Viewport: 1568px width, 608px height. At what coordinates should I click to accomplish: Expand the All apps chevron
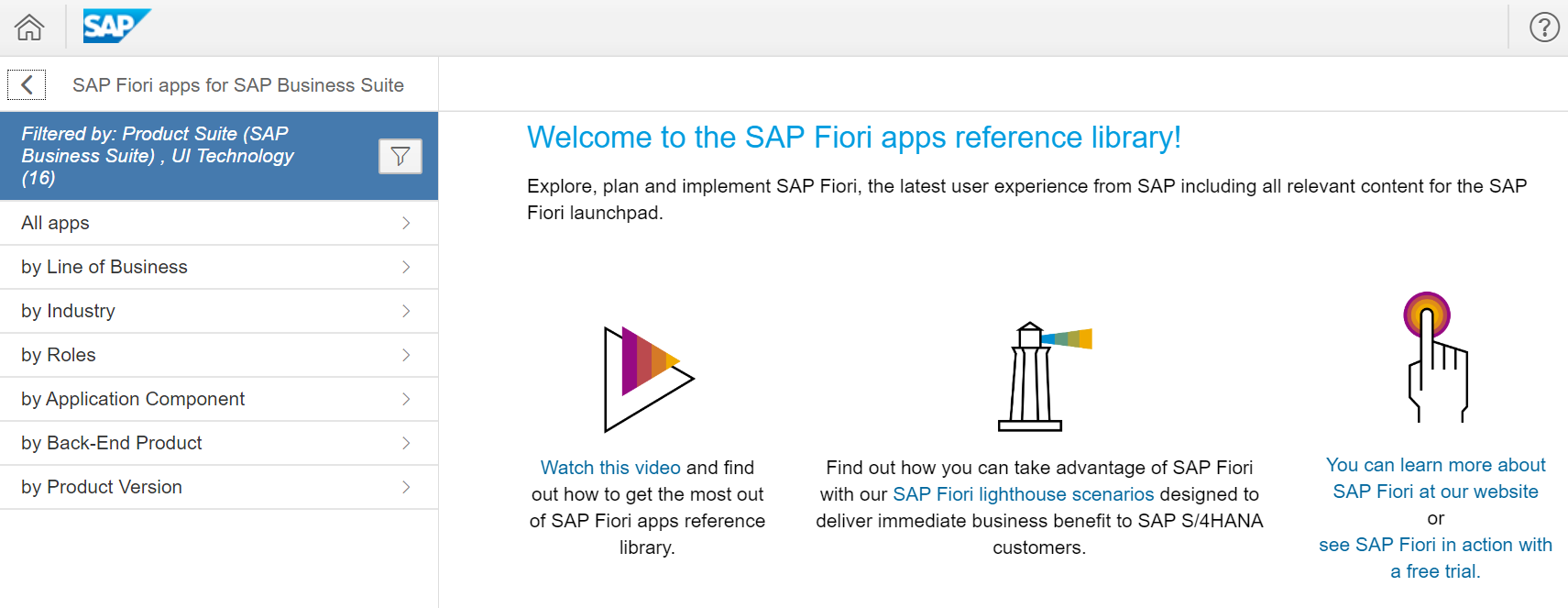click(x=406, y=223)
